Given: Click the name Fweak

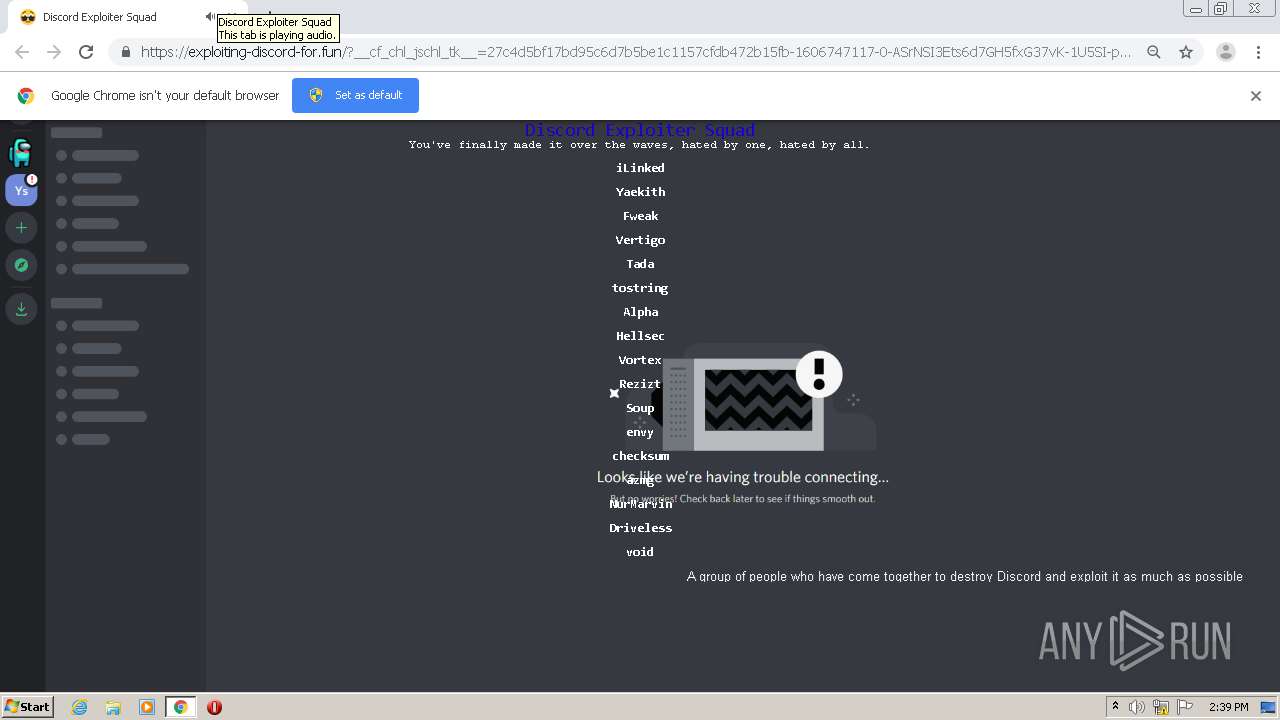Looking at the screenshot, I should [640, 216].
